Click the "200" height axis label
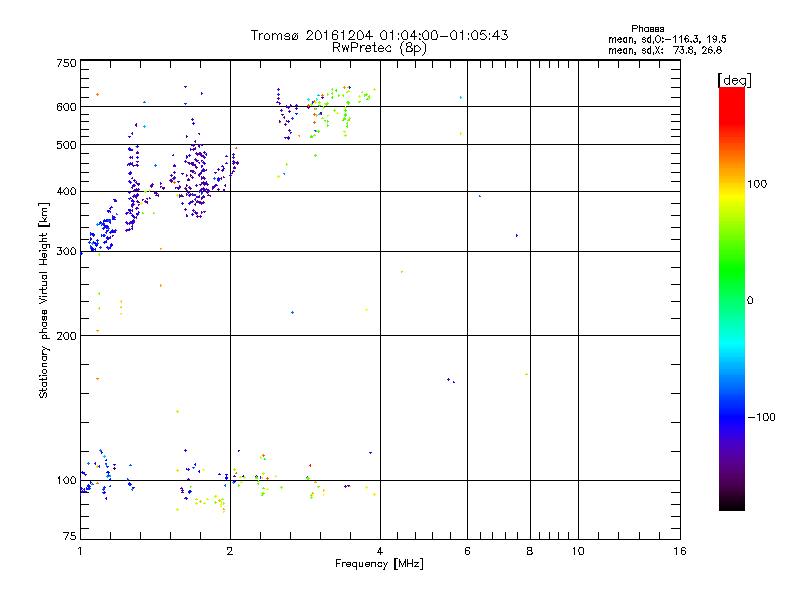The height and width of the screenshot is (600, 800). (66, 336)
